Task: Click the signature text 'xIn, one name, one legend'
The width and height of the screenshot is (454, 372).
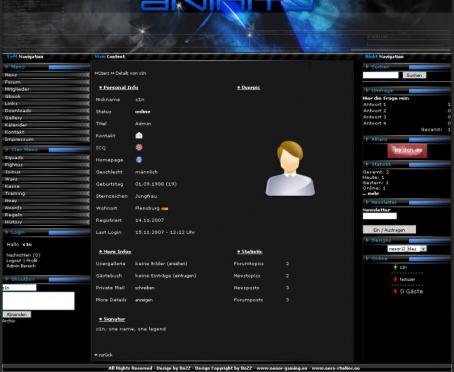Action: pyautogui.click(x=131, y=329)
